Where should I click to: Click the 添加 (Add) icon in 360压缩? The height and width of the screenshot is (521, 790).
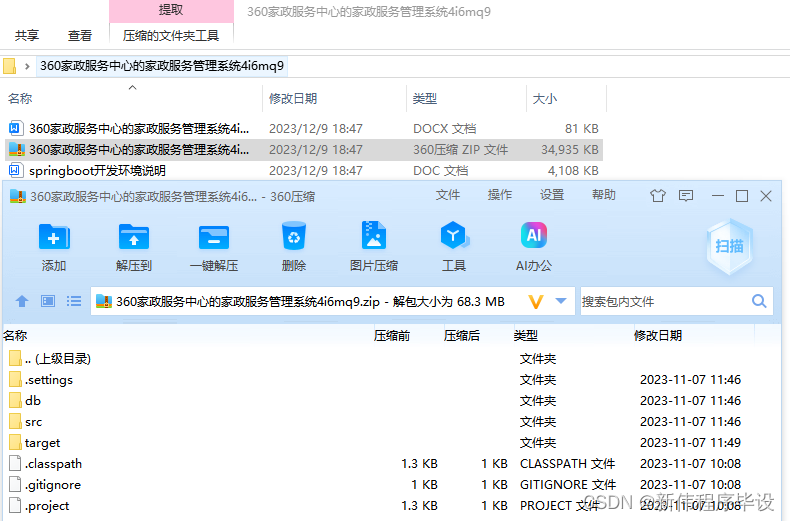[54, 237]
